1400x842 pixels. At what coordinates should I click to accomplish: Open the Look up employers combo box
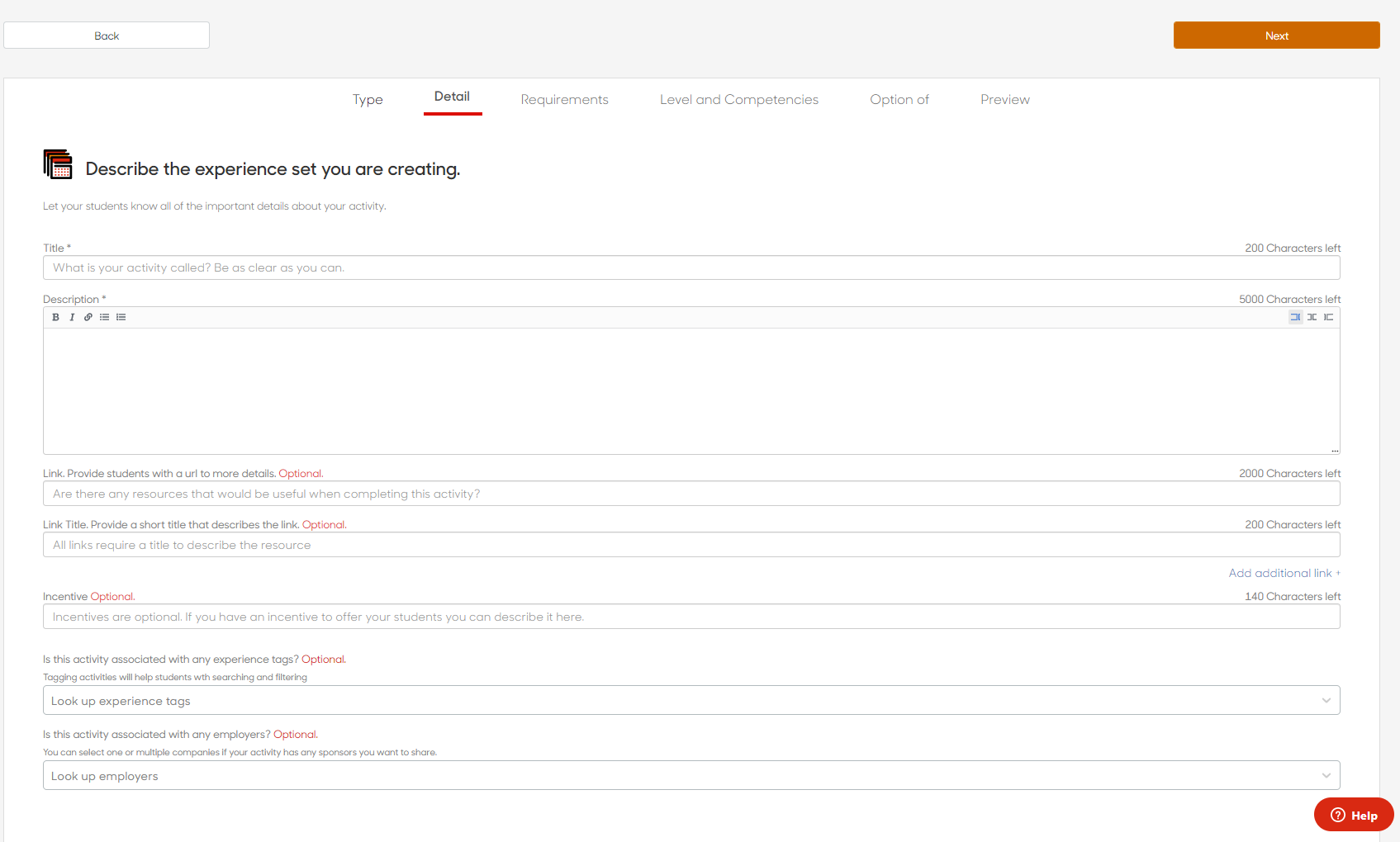tap(691, 776)
